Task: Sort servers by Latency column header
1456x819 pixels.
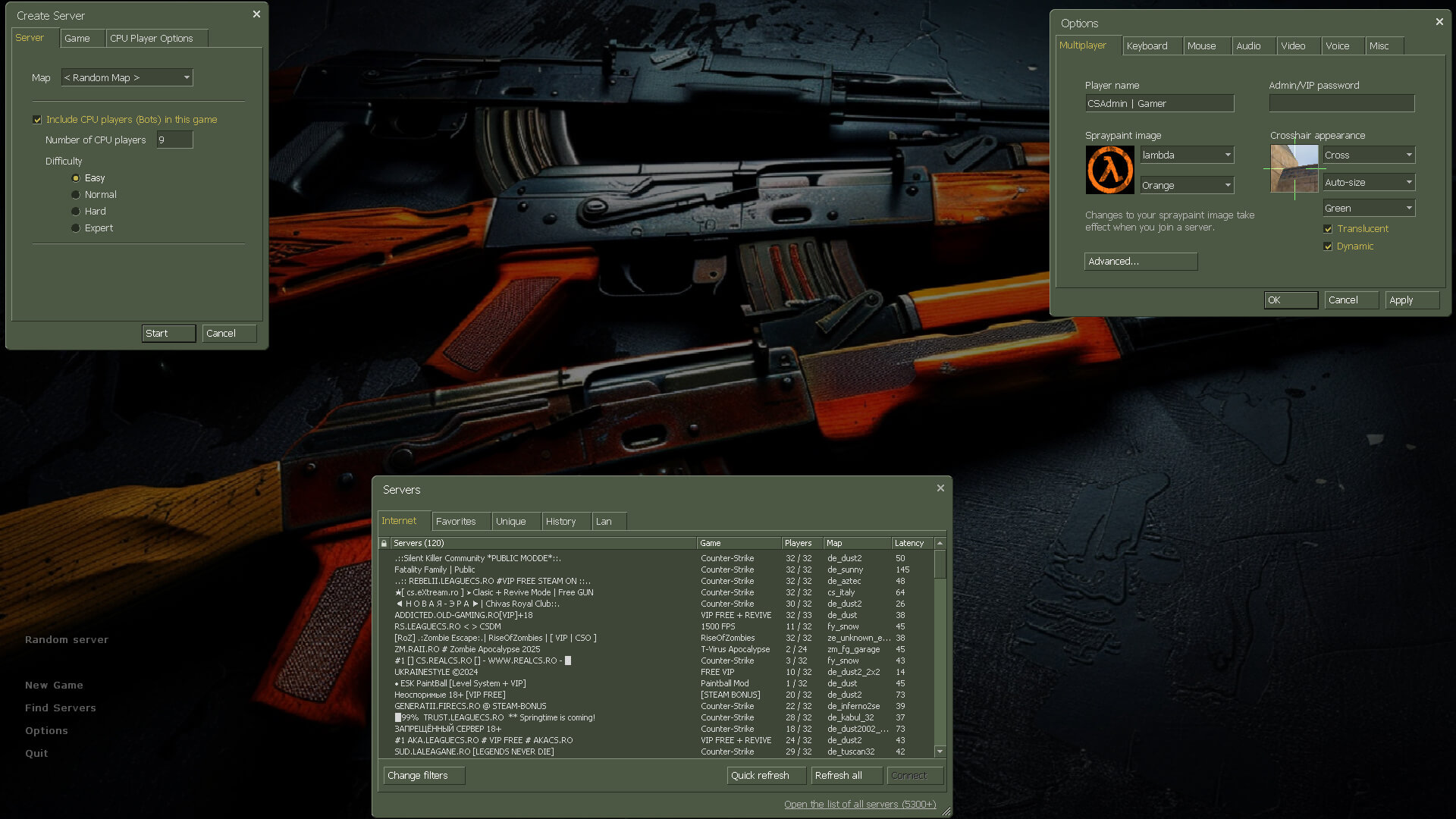Action: point(912,543)
